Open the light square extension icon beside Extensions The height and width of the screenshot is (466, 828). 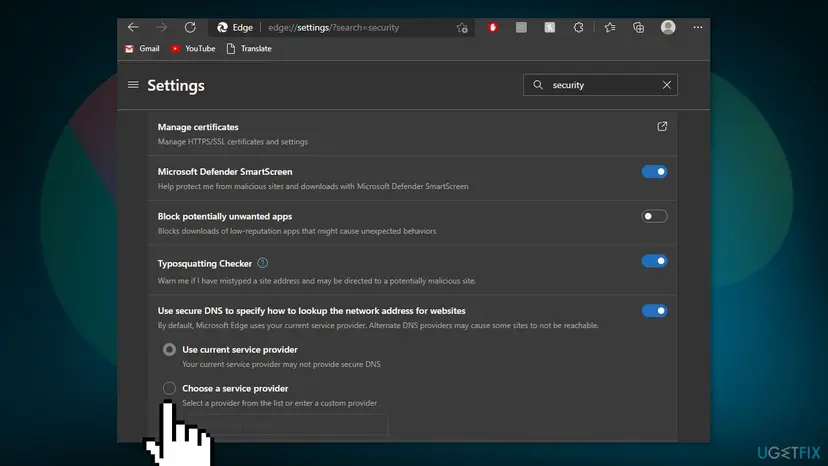click(x=550, y=27)
